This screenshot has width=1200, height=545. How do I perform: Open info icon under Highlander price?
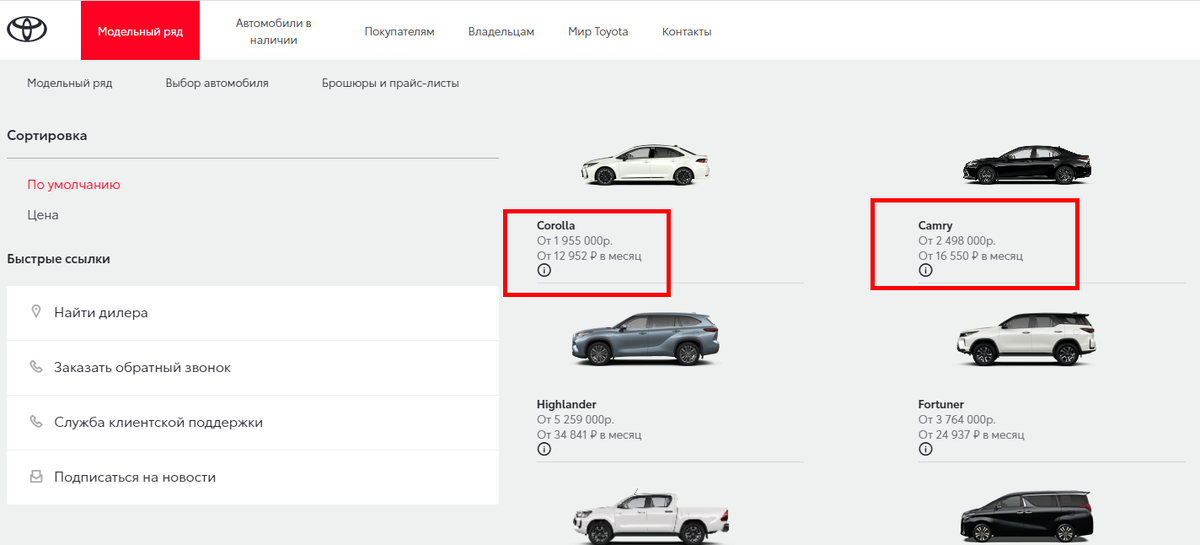544,449
